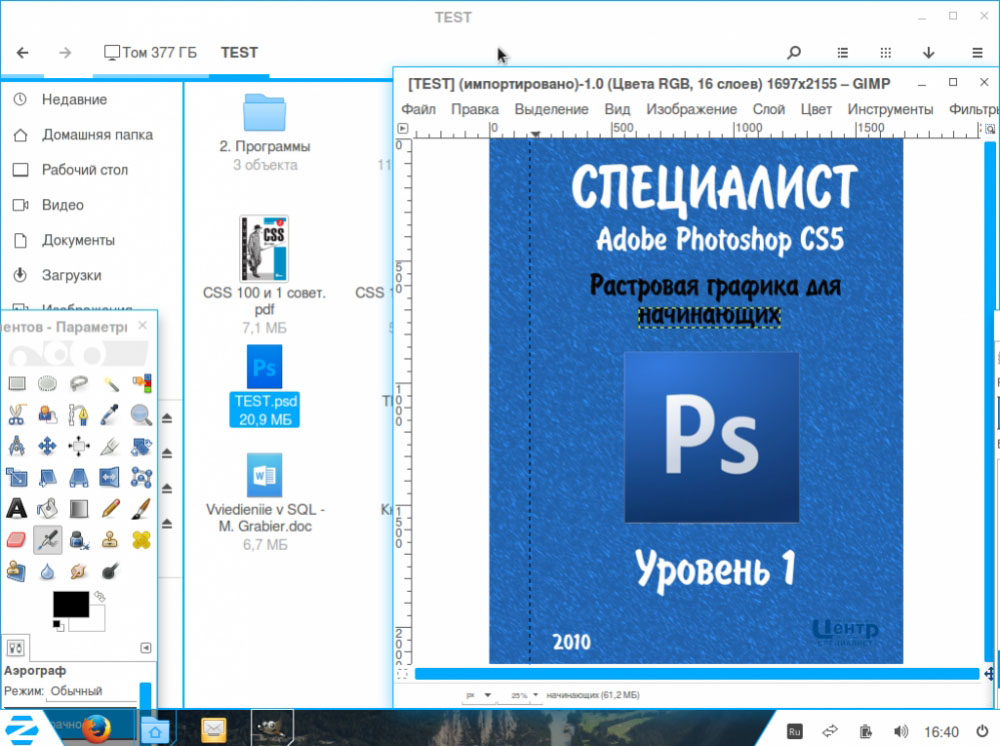Image resolution: width=1000 pixels, height=746 pixels.
Task: Select the Ink tool
Action: tap(78, 540)
